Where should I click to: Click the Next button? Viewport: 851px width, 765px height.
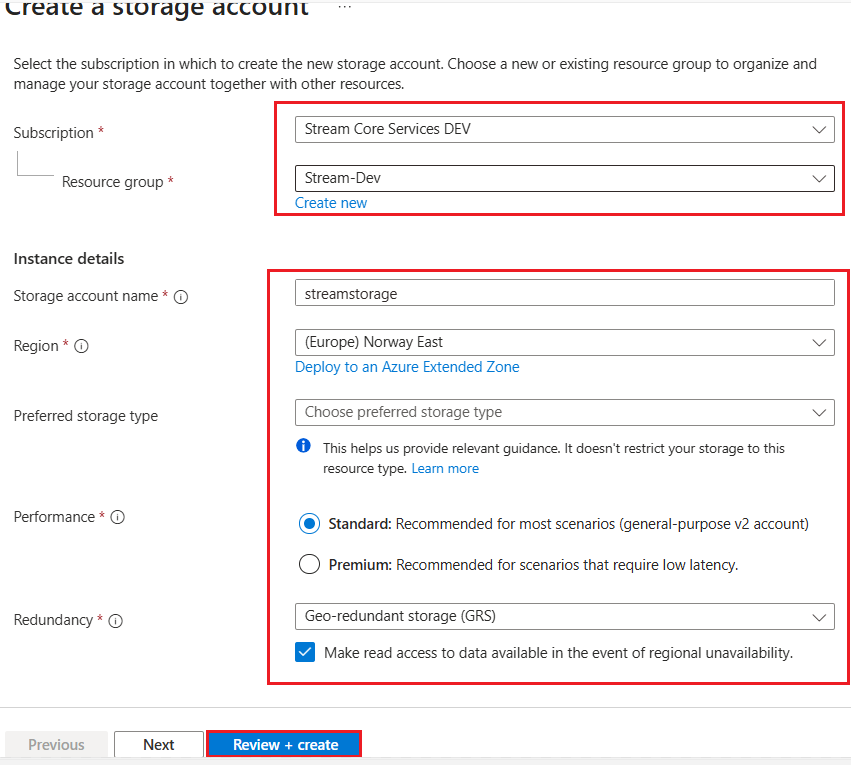158,744
